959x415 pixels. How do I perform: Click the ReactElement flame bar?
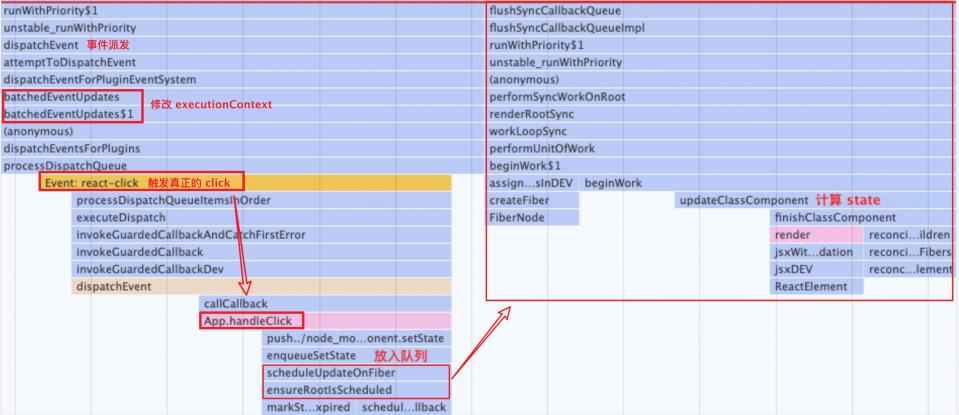(811, 286)
